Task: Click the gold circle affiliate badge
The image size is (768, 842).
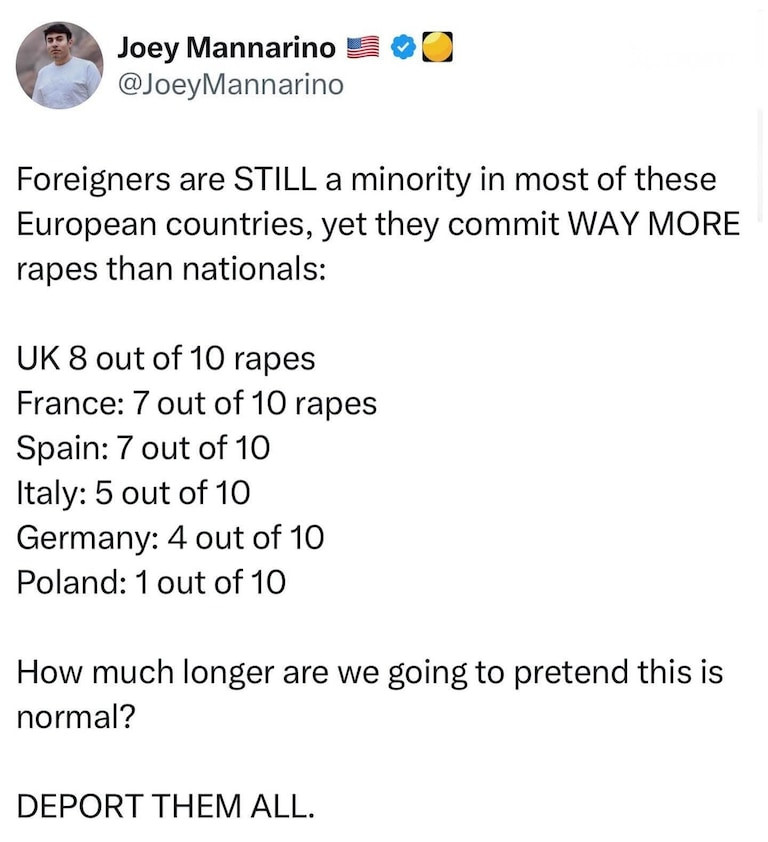Action: (438, 47)
